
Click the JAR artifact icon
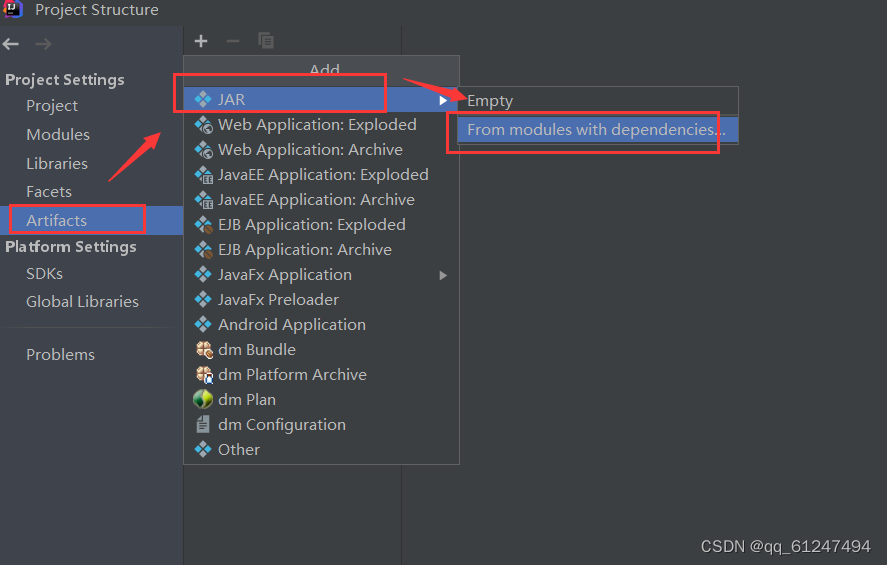[x=203, y=100]
